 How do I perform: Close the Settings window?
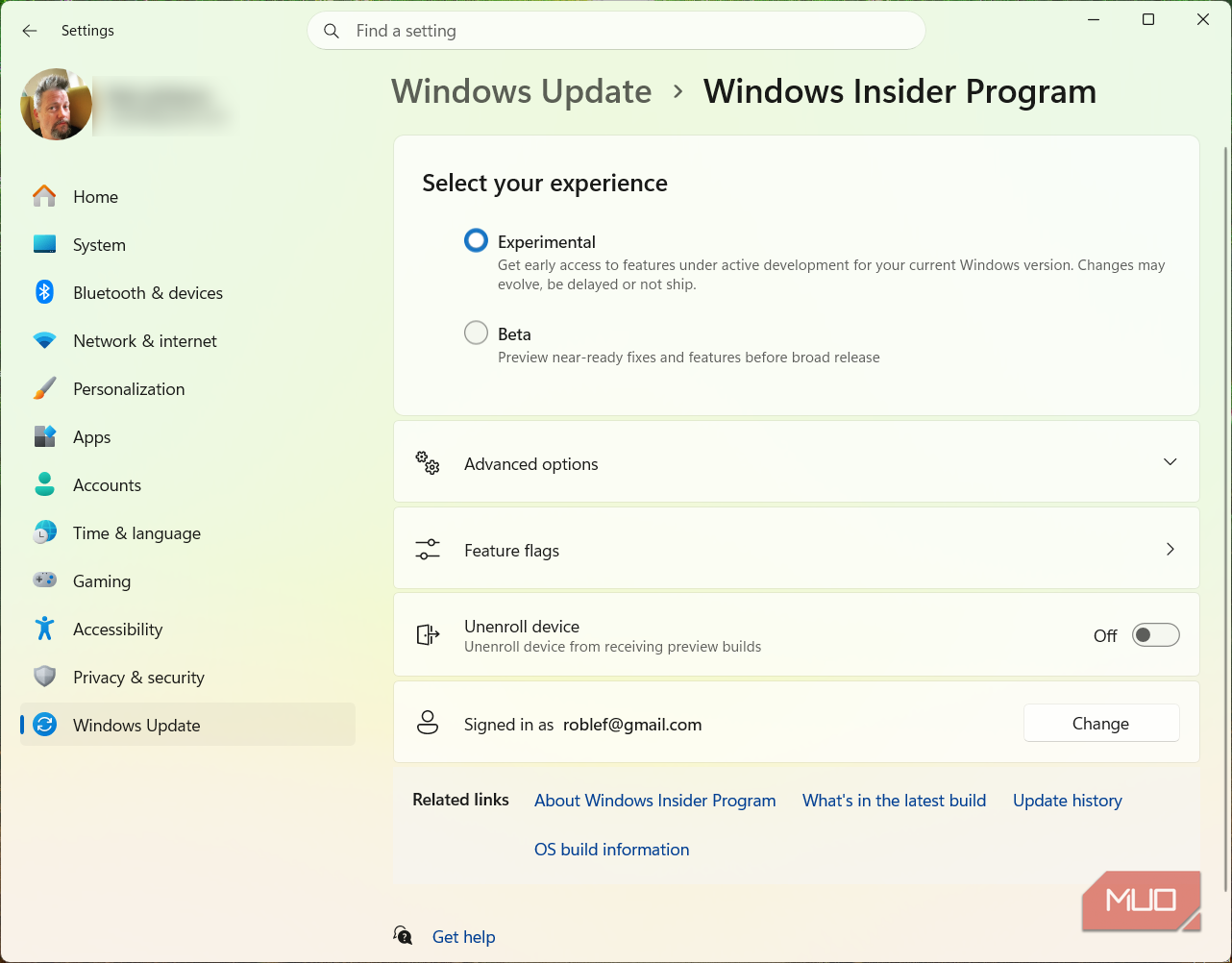(1203, 20)
